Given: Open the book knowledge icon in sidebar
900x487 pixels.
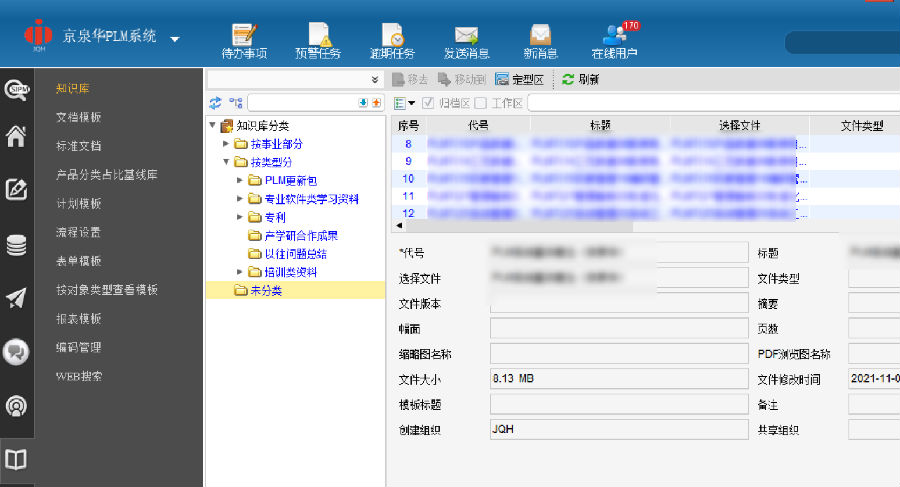Looking at the screenshot, I should pyautogui.click(x=16, y=459).
